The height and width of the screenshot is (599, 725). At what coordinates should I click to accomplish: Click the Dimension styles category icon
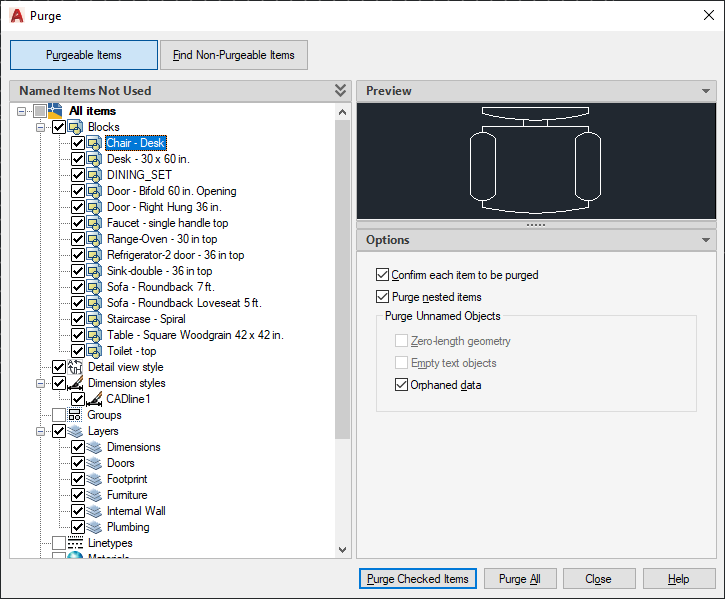pos(75,383)
